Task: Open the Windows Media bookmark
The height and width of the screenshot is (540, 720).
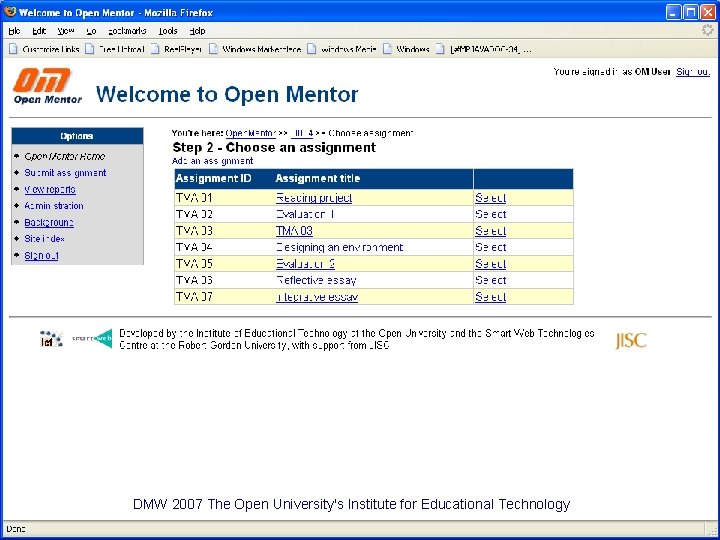Action: [x=342, y=49]
